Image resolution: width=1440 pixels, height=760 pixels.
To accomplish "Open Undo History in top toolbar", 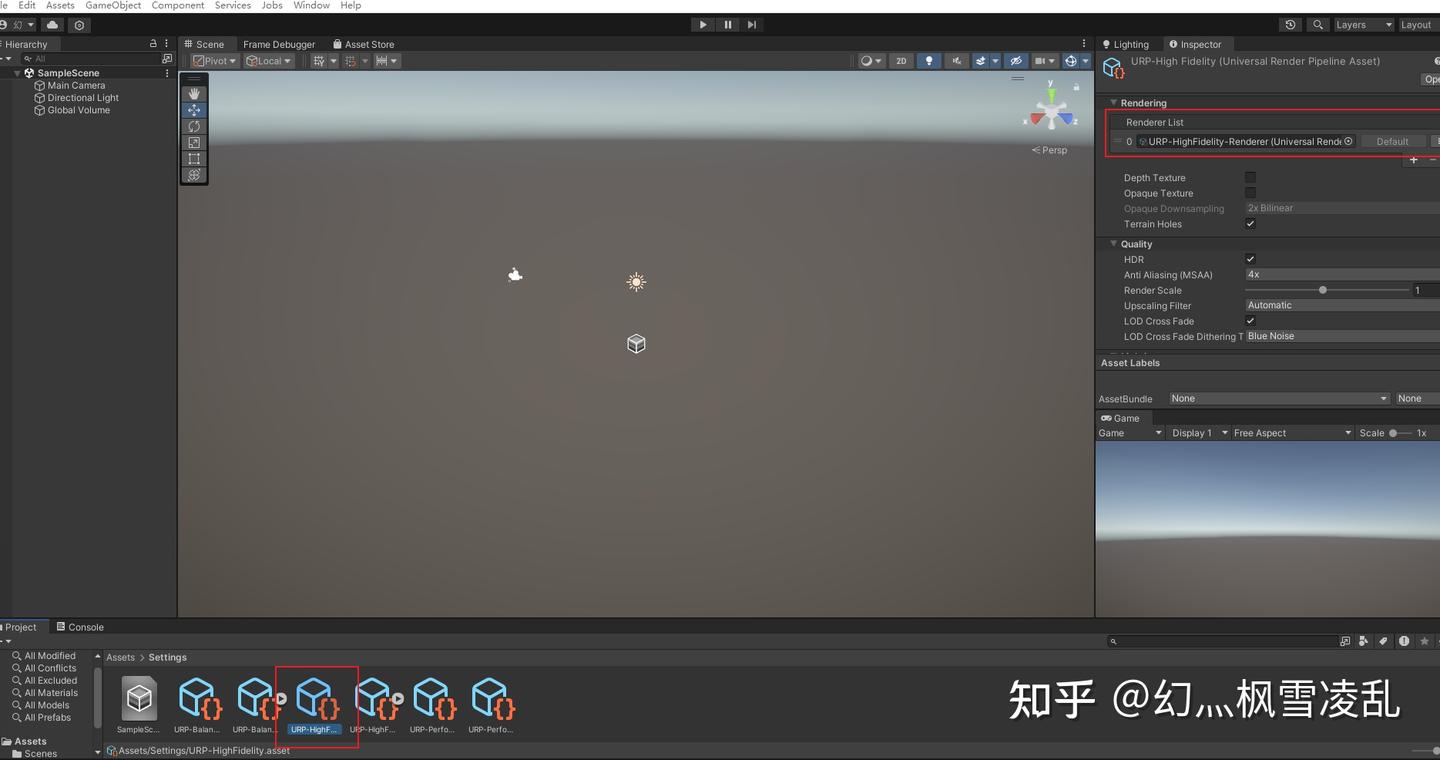I will pyautogui.click(x=1291, y=25).
